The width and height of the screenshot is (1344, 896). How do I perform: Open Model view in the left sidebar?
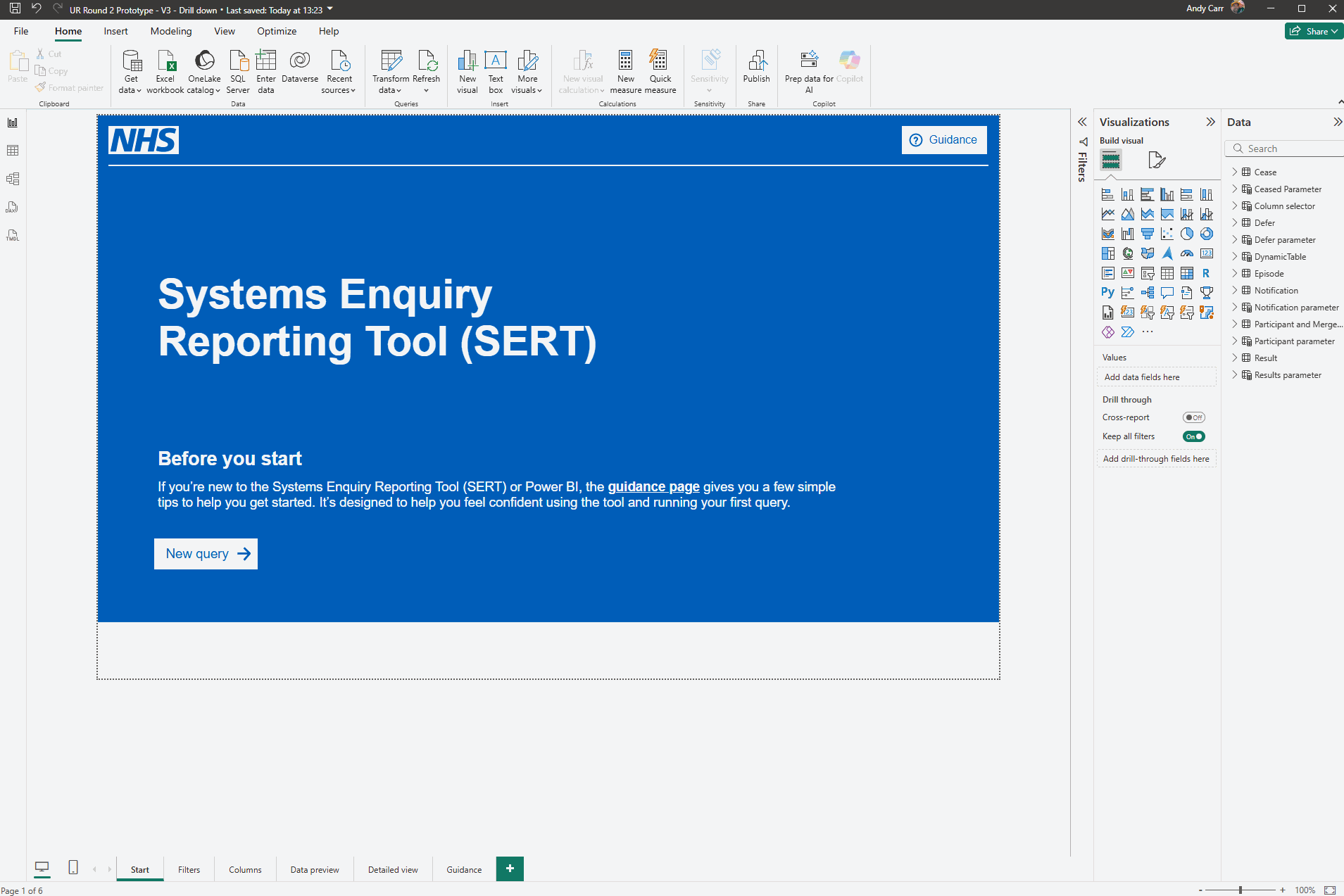13,179
